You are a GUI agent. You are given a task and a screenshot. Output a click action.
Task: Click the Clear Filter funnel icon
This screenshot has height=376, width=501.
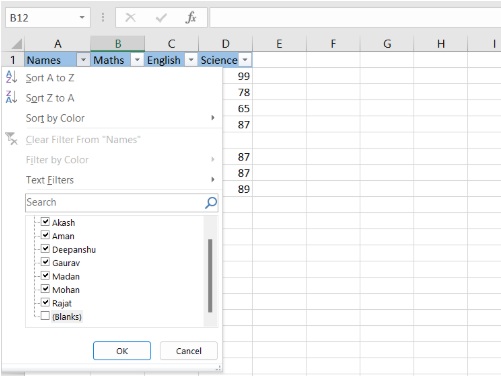(x=11, y=139)
